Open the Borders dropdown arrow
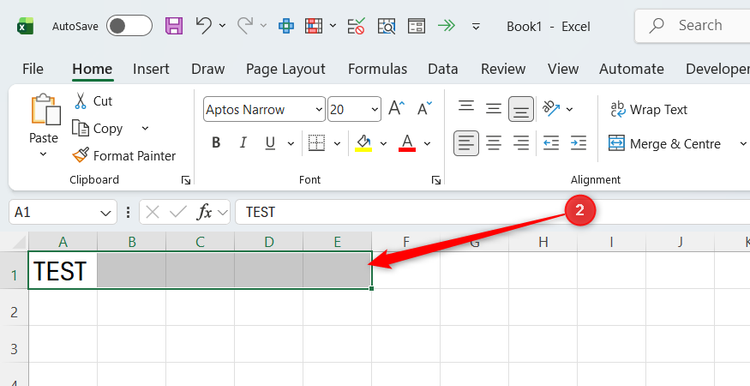Screen dimensions: 750x386 click(337, 143)
